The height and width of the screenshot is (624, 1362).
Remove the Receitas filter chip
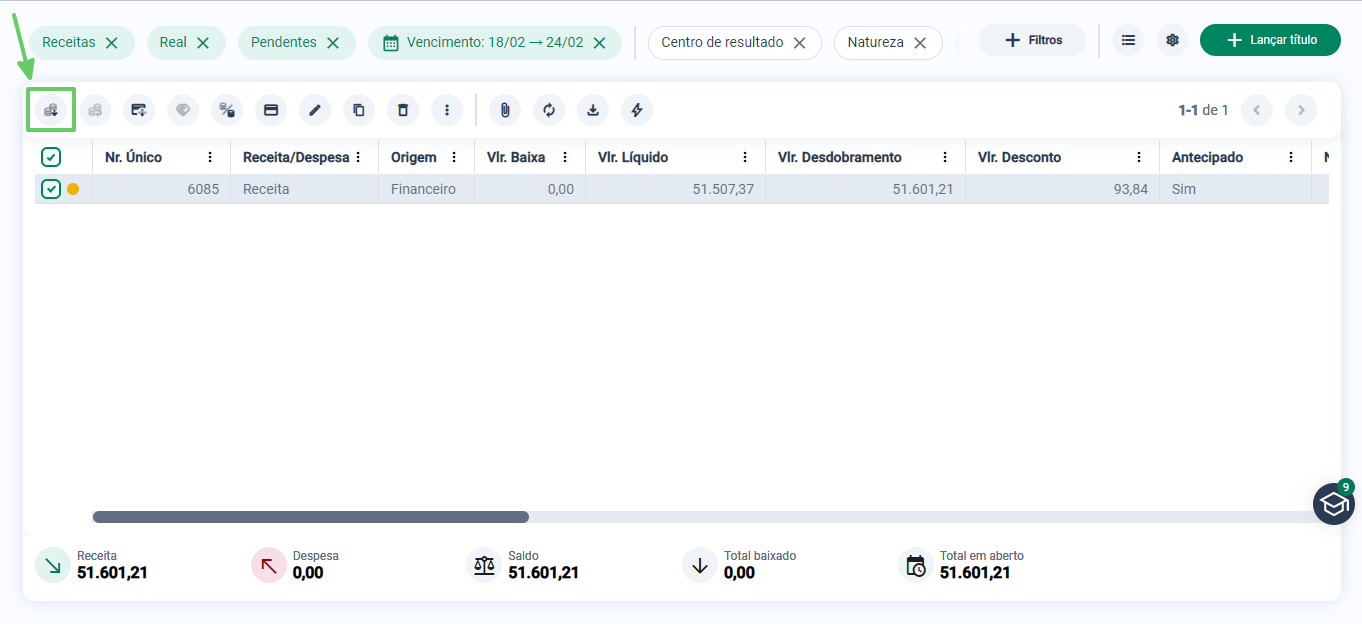pos(112,43)
